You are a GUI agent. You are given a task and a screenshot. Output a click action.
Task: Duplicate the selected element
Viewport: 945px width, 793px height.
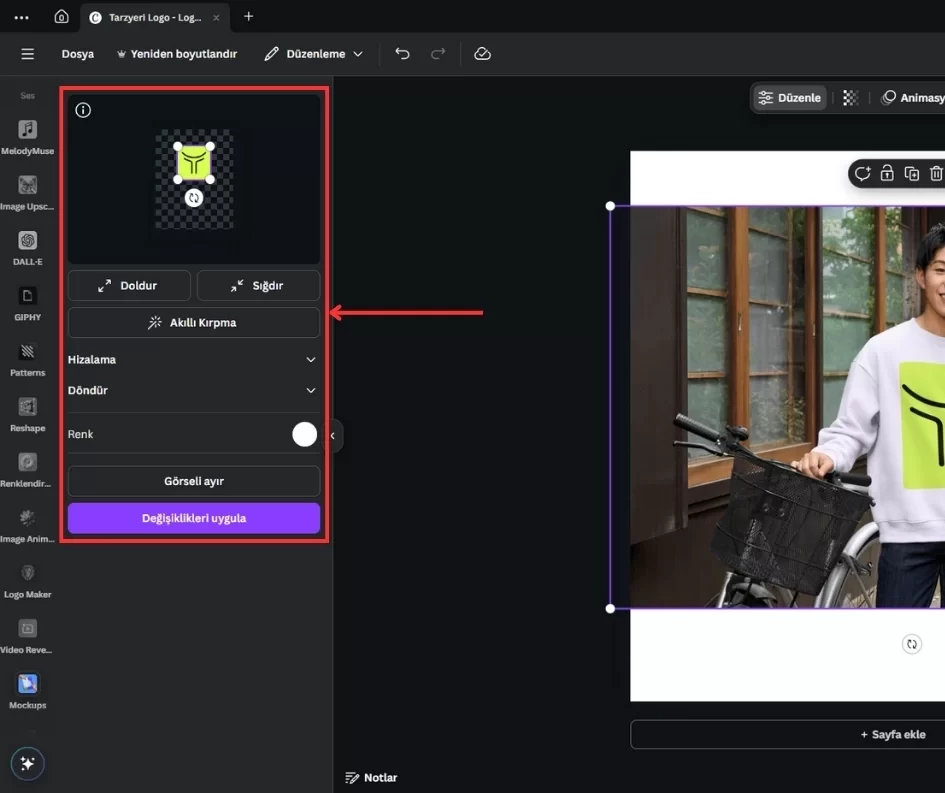[911, 174]
